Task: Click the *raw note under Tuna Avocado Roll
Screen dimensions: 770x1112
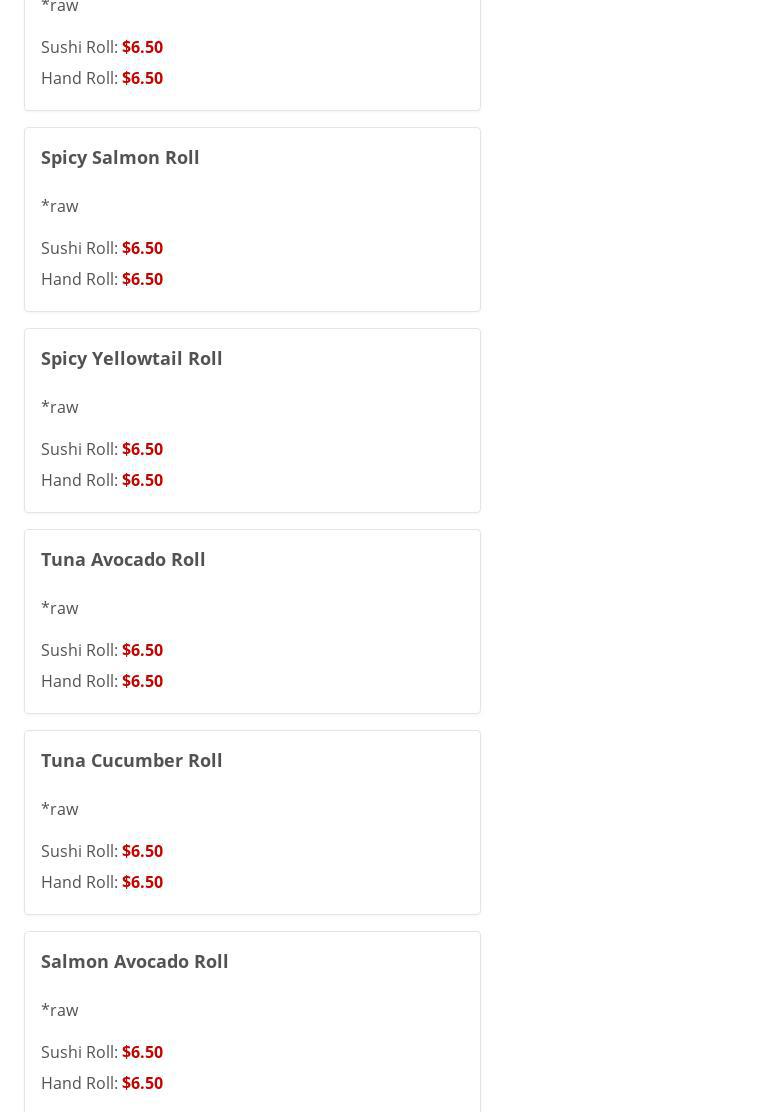Action: (60, 608)
